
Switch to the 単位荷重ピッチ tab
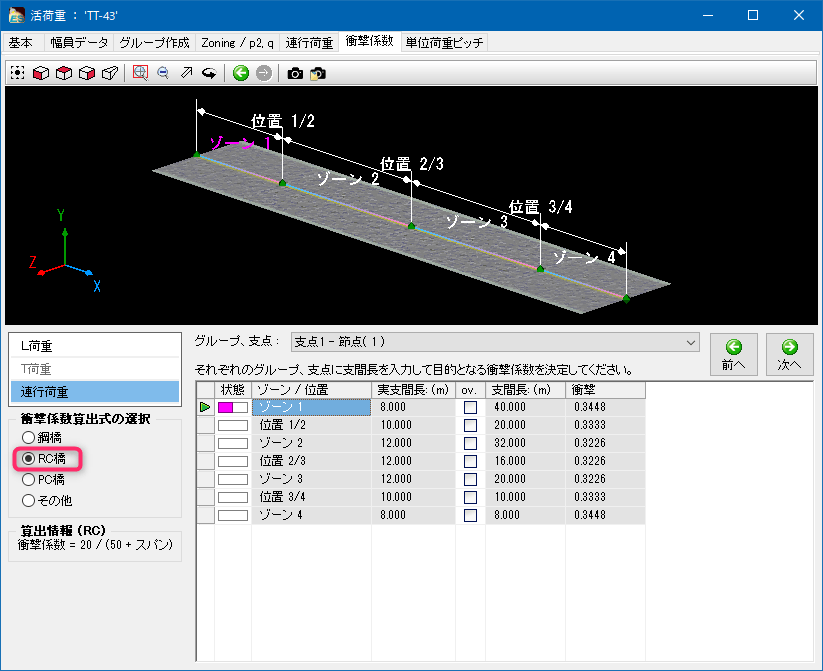click(x=445, y=43)
